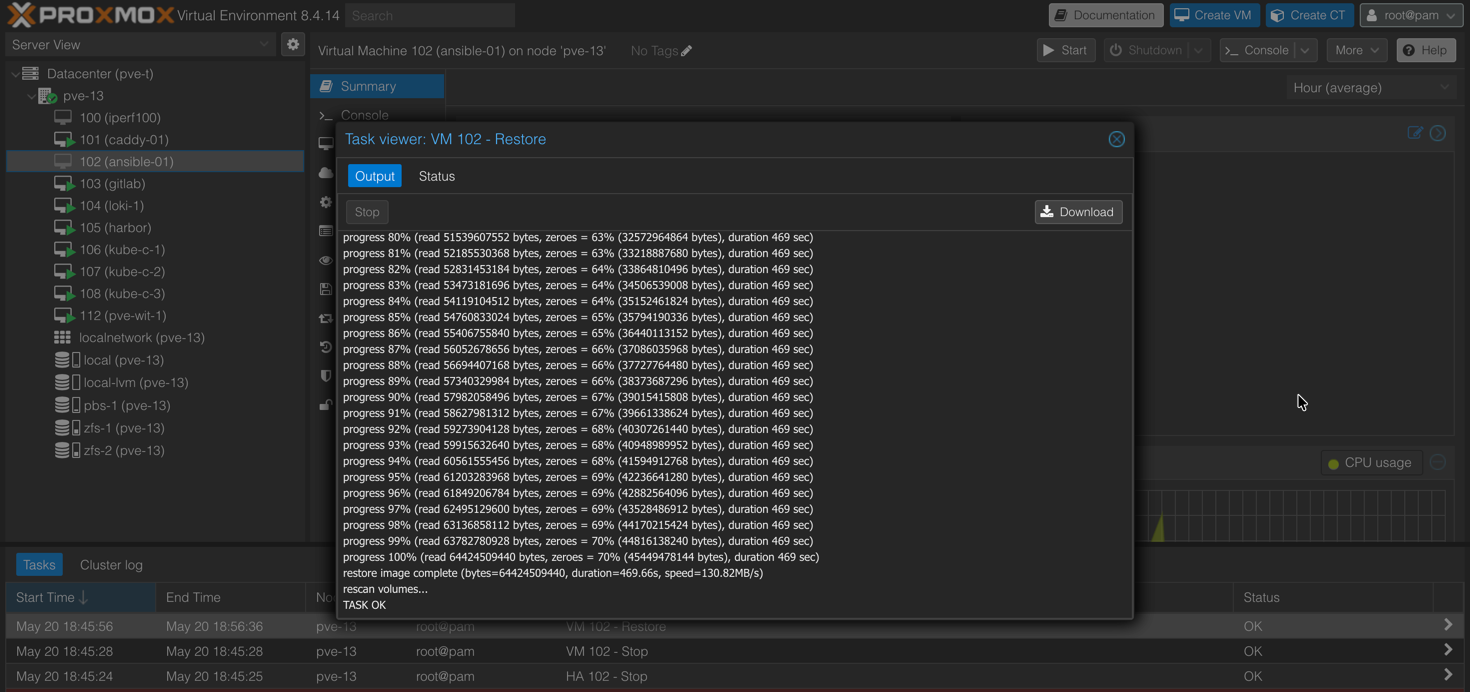
Task: Select VM 104 (loki-1)
Action: [x=112, y=206]
